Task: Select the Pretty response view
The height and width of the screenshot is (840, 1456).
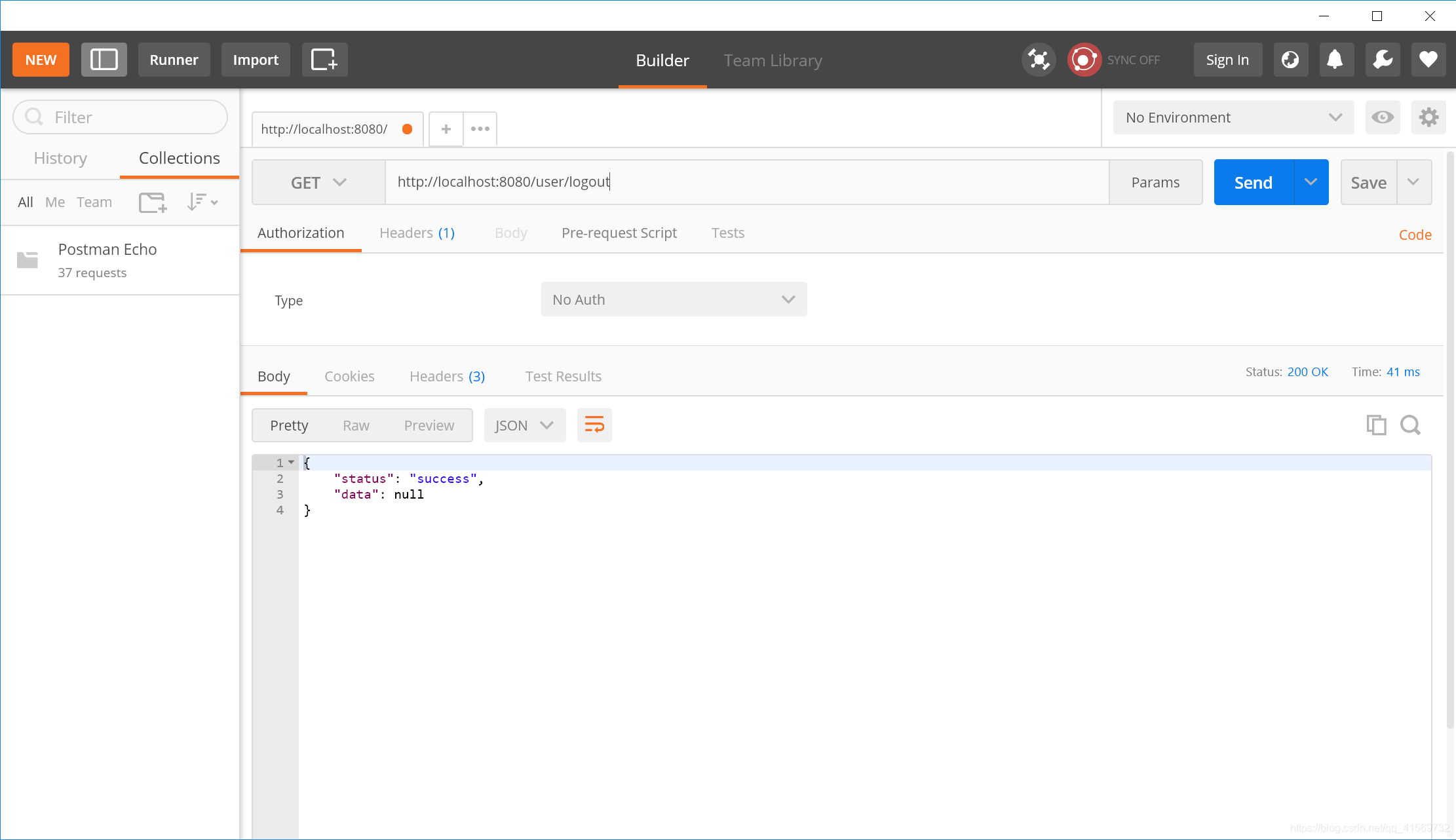Action: (x=289, y=425)
